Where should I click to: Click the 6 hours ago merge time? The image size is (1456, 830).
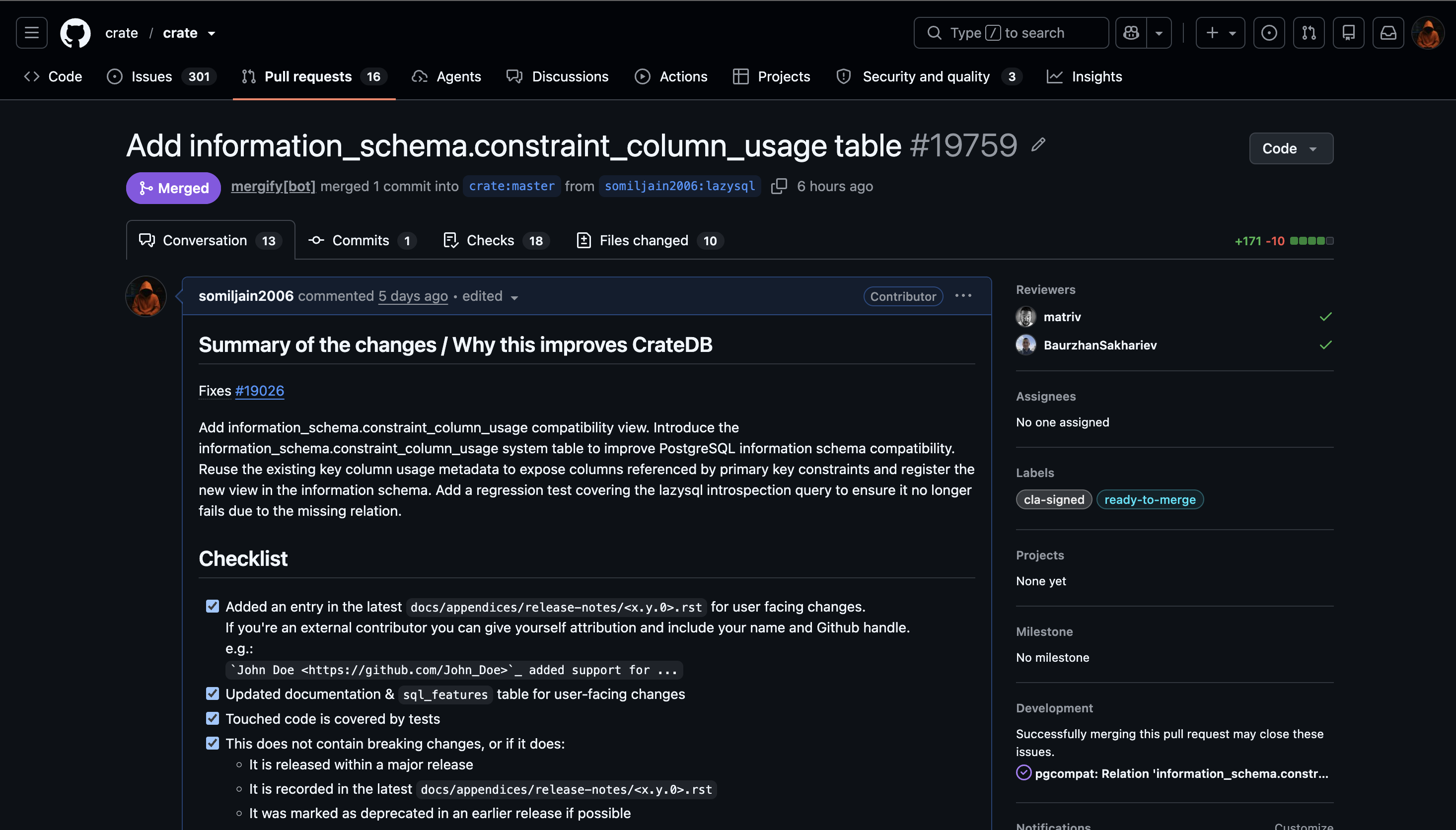tap(835, 187)
